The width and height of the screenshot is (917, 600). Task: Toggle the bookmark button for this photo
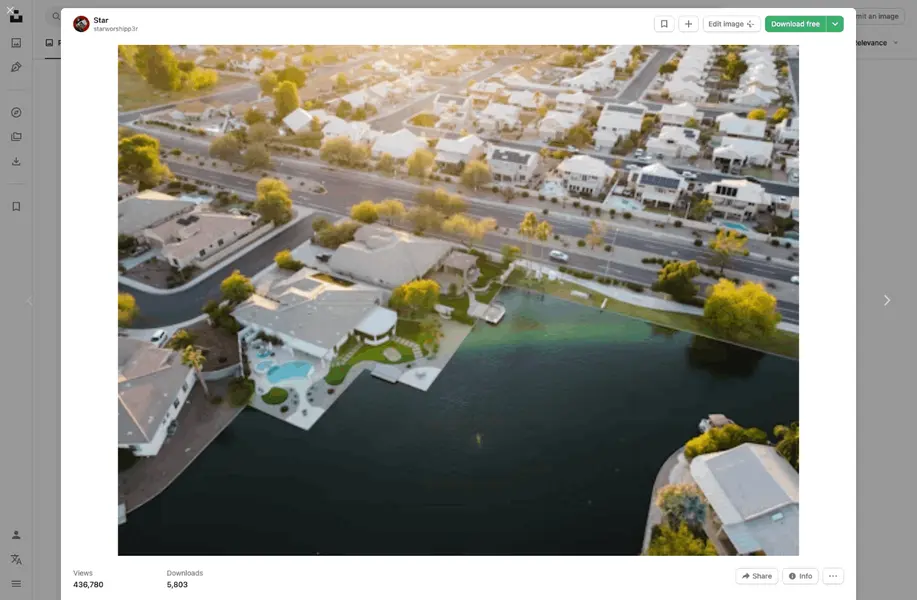(x=664, y=24)
